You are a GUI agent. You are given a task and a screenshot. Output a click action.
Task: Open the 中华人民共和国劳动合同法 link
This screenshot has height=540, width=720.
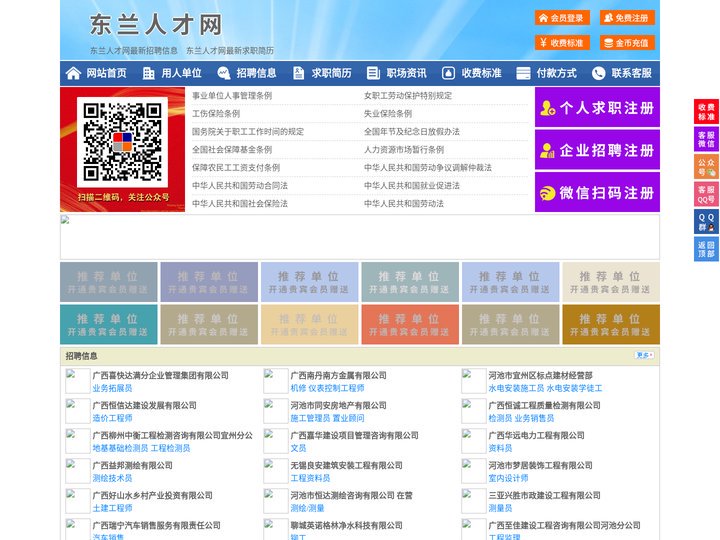pos(240,186)
